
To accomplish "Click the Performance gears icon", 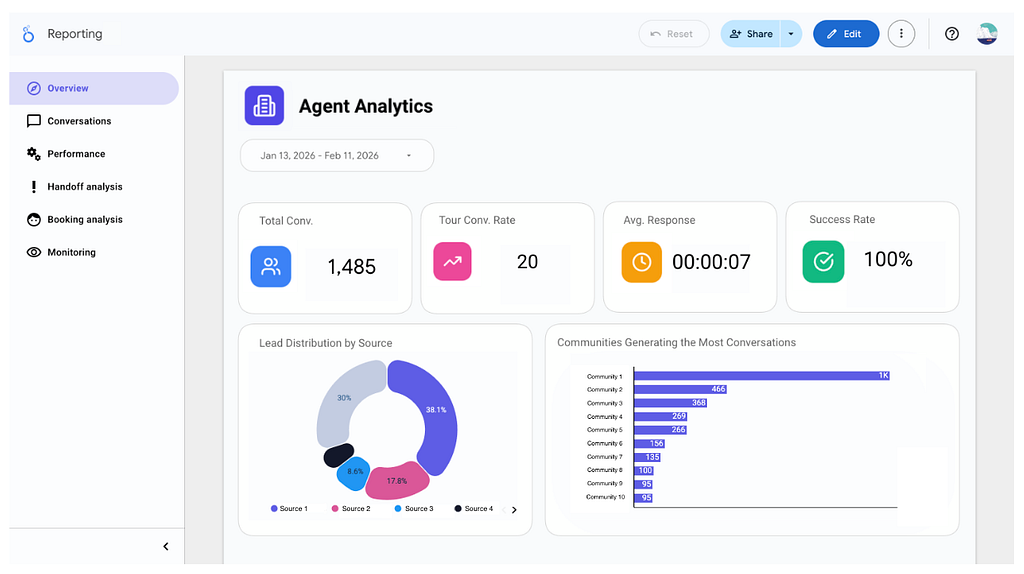I will 33,153.
